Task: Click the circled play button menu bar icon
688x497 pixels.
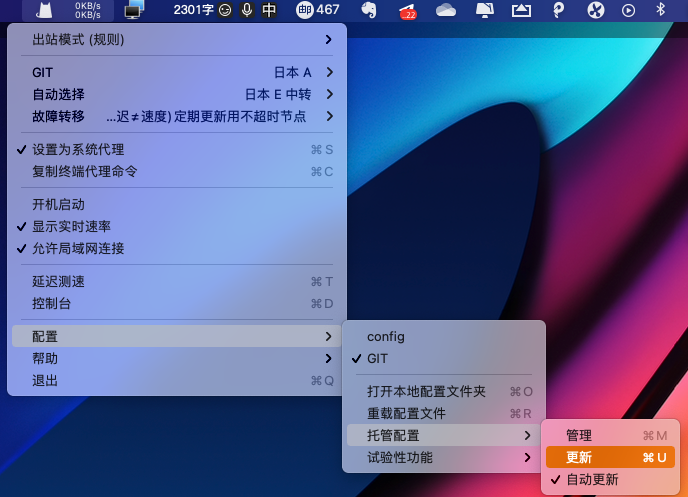Action: [x=629, y=10]
